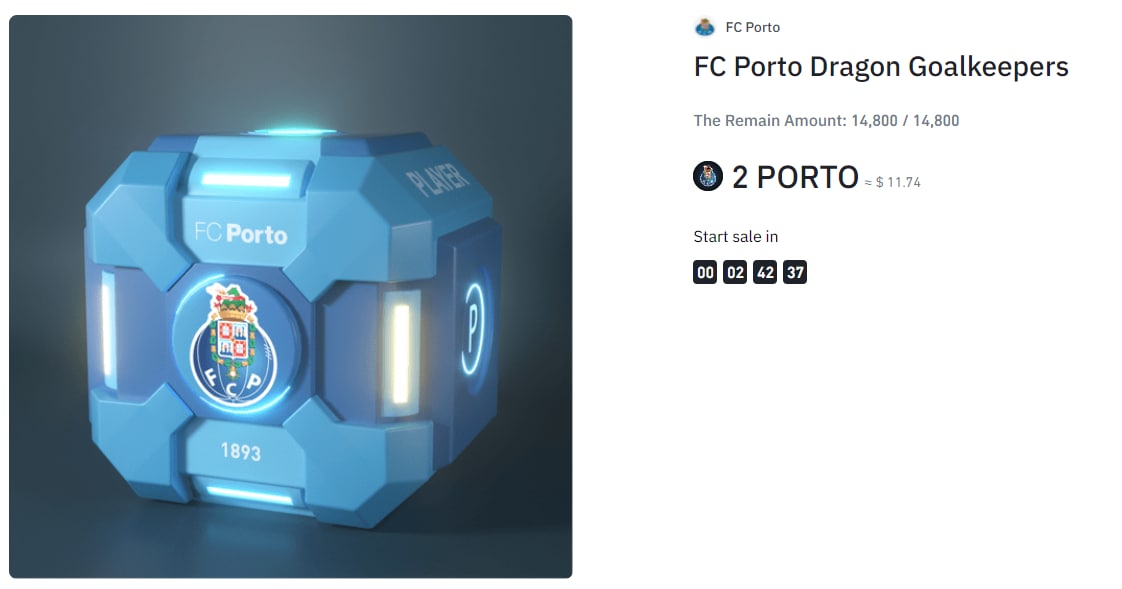
Task: Click the circled P emblem on box side
Action: click(474, 328)
